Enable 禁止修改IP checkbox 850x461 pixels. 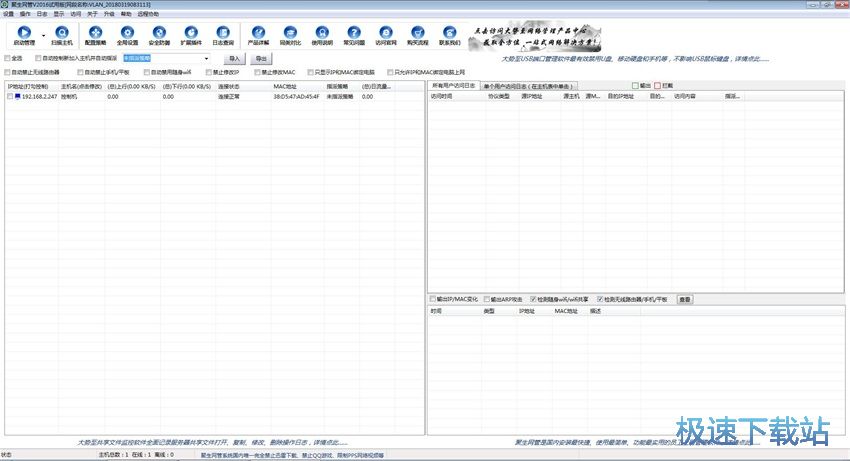click(209, 72)
